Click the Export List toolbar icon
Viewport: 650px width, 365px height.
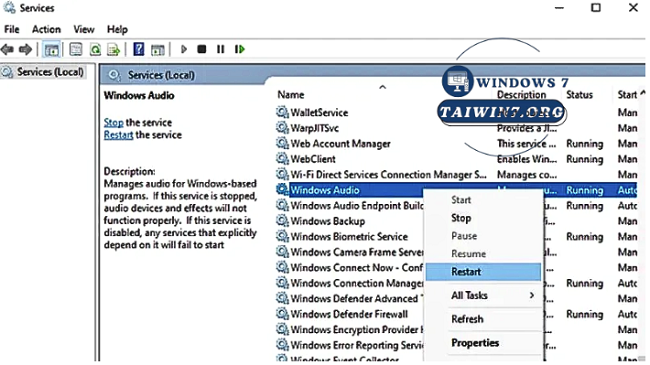tap(113, 49)
